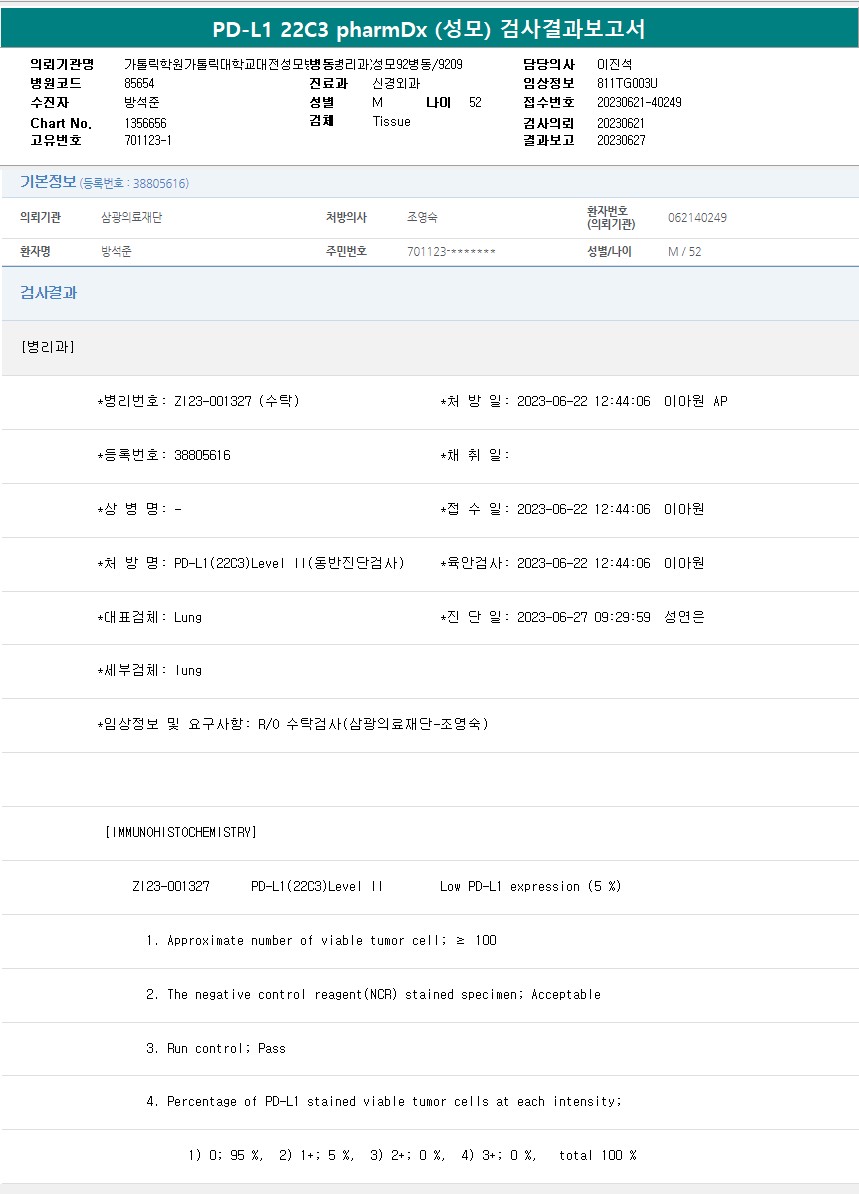The image size is (859, 1194).
Task: Click the 접수번호 value 20230621-40249
Action: coord(639,102)
